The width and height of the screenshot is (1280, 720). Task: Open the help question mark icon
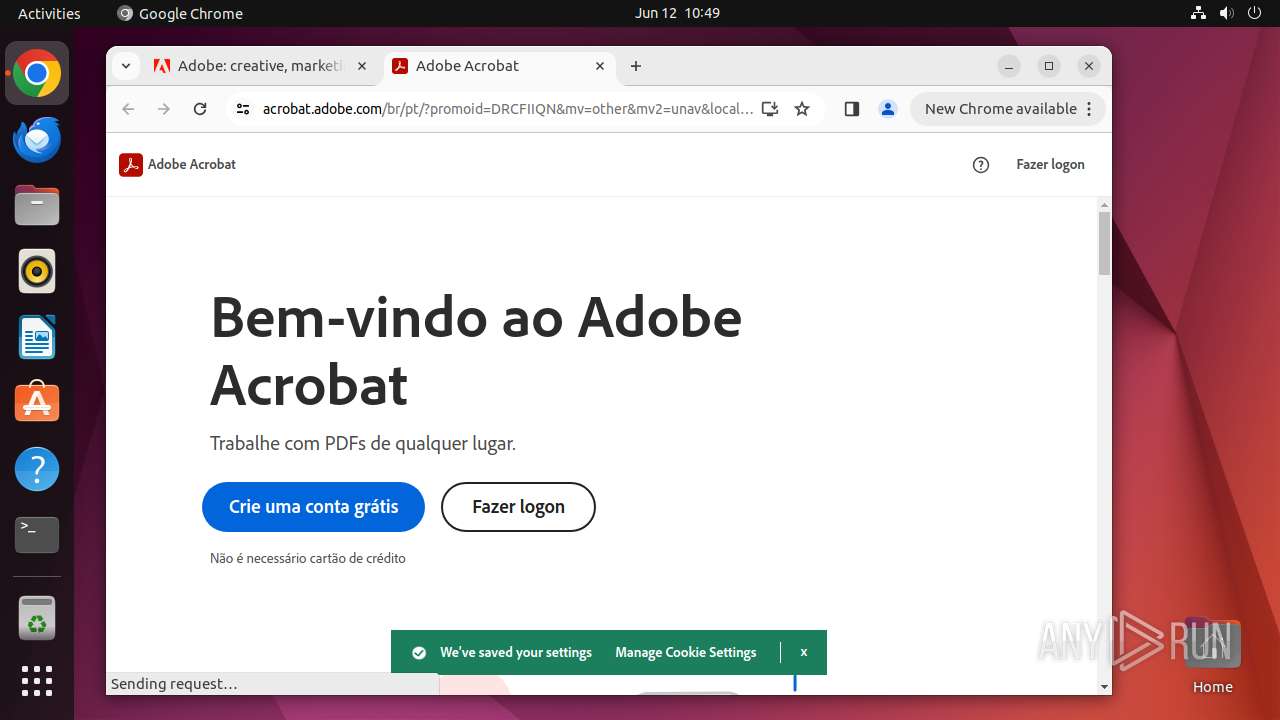tap(981, 165)
